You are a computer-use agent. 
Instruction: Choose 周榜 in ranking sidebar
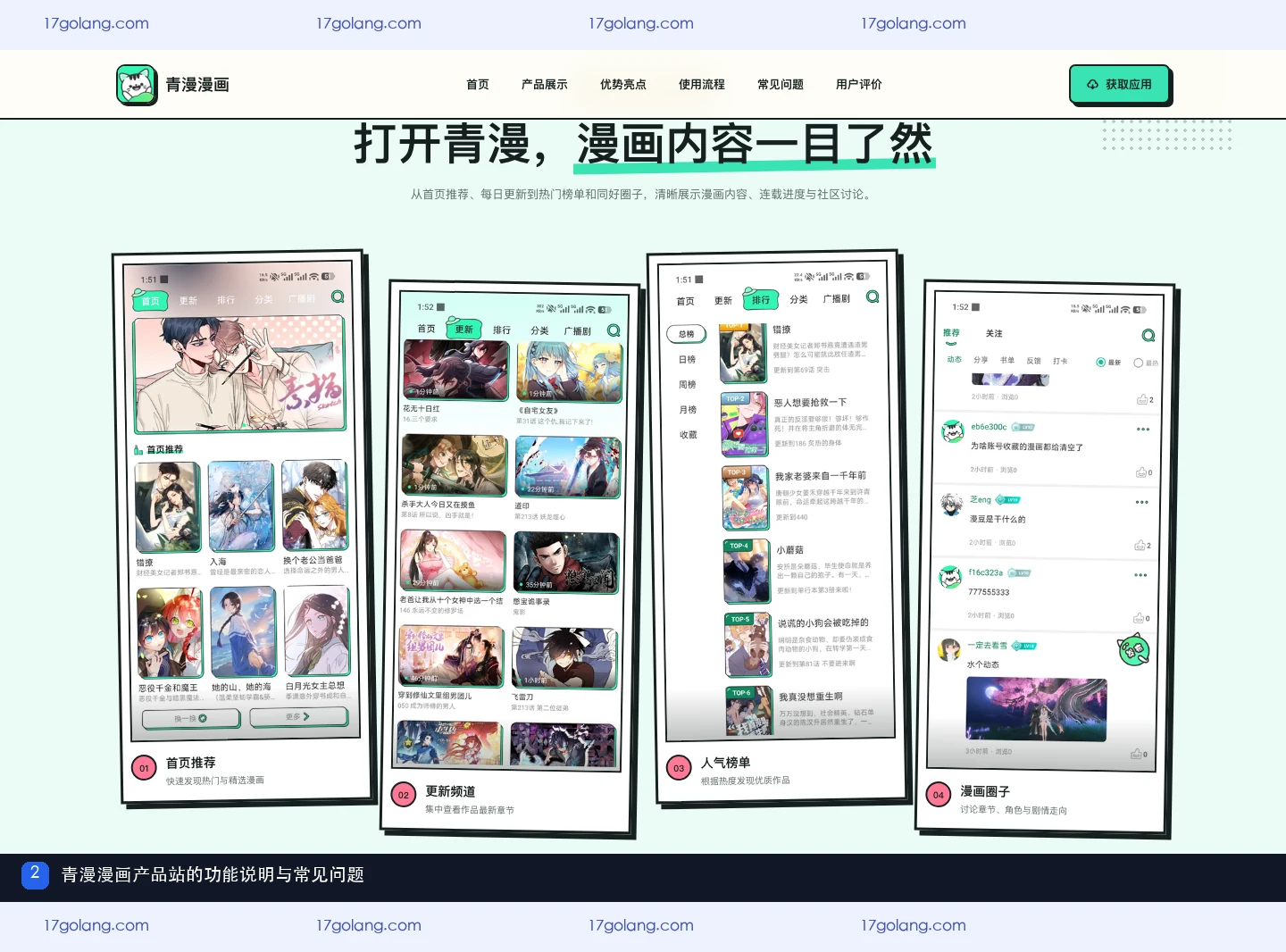[x=687, y=384]
